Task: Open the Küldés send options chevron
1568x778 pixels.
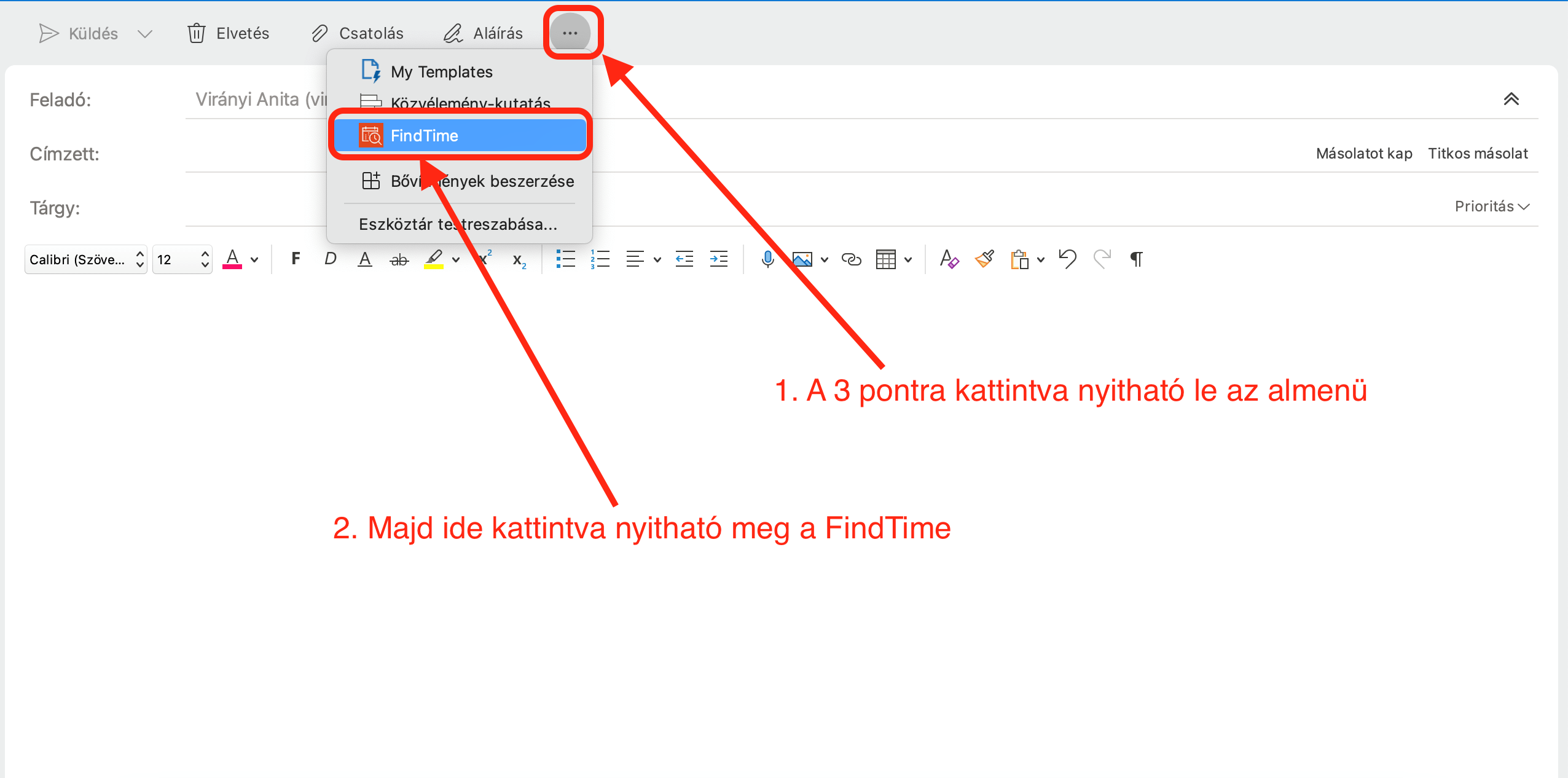Action: tap(145, 34)
